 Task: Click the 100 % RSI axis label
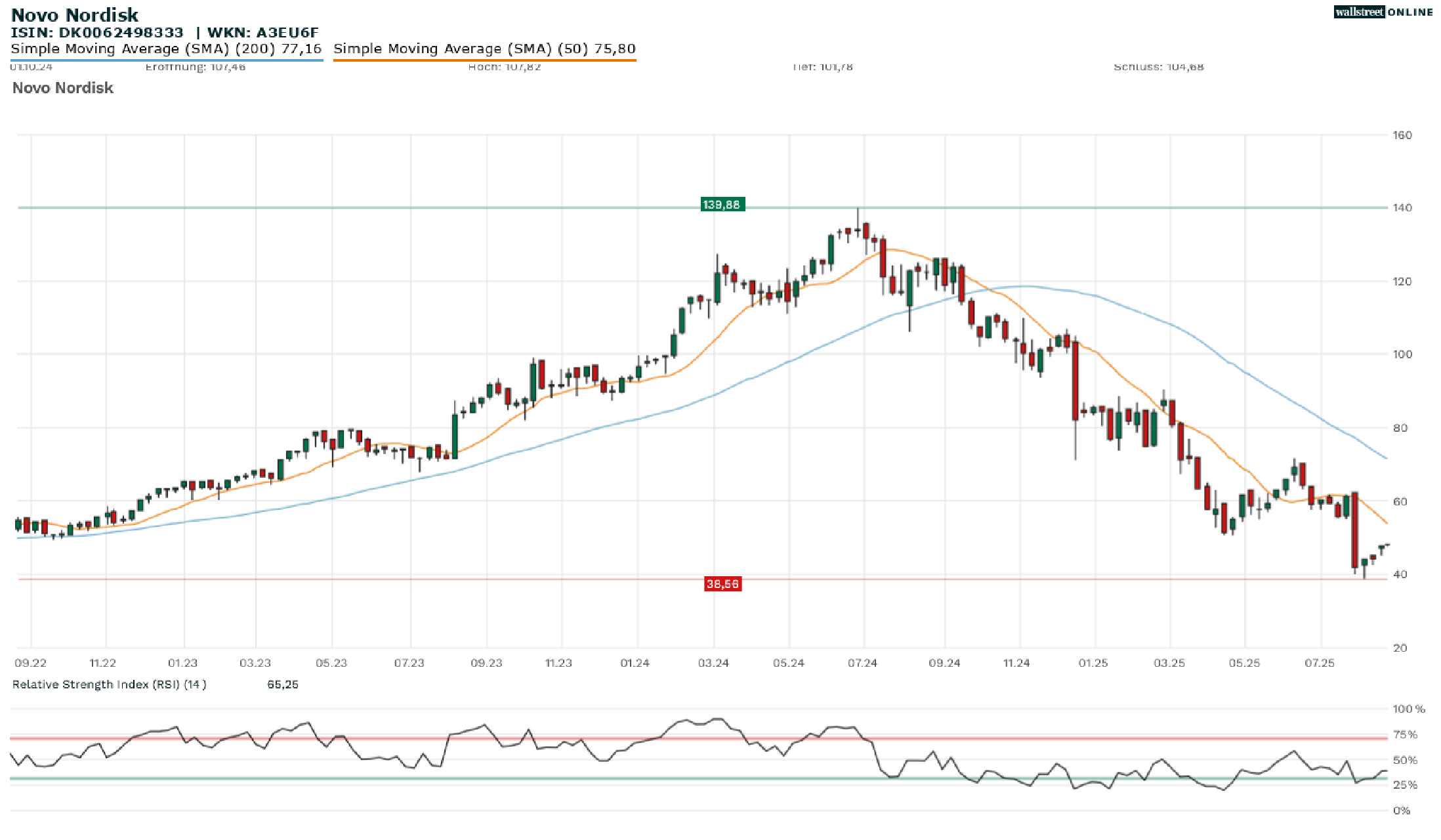tap(1409, 709)
